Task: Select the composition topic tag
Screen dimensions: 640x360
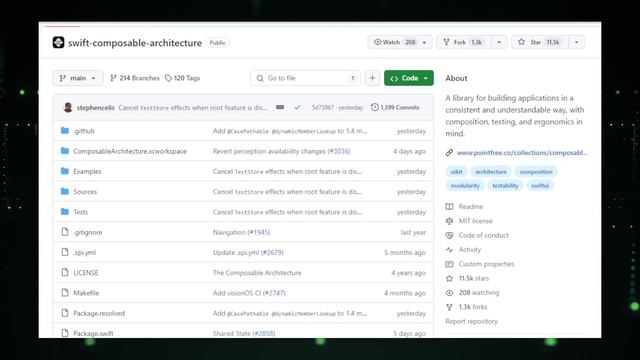Action: pyautogui.click(x=536, y=172)
